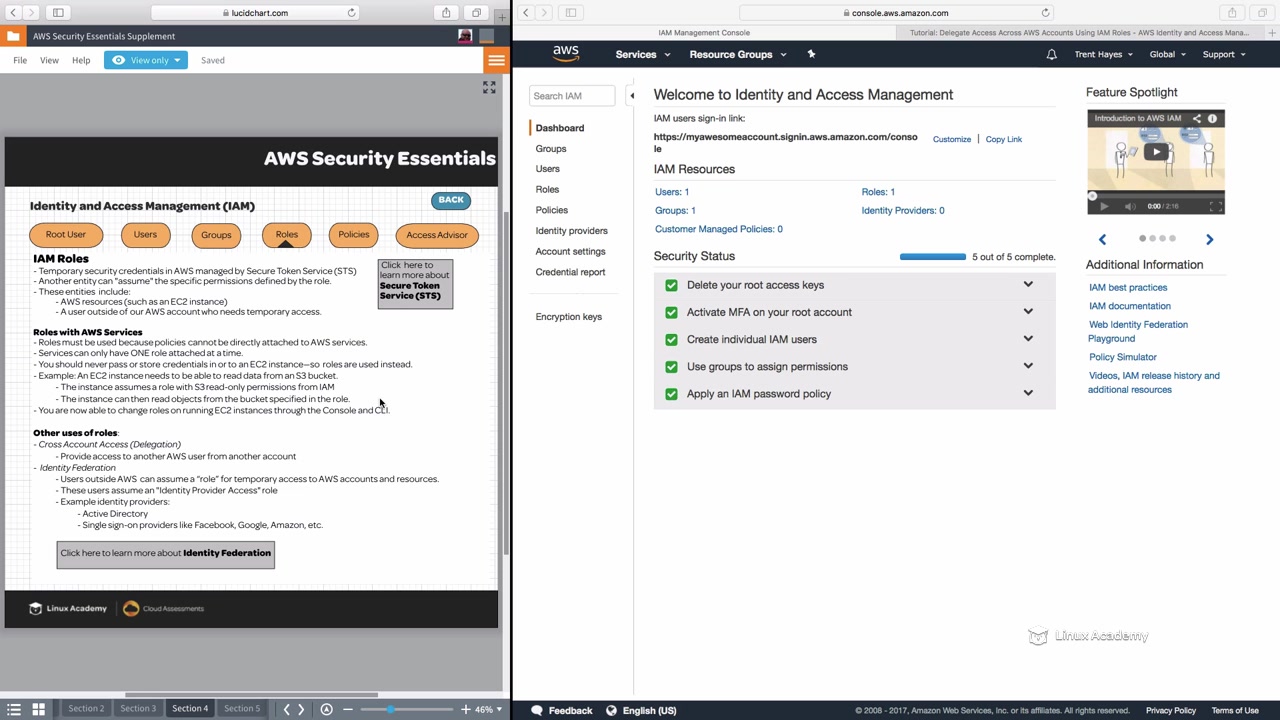Enter fullscreen mode on the Lucidchart canvas
The height and width of the screenshot is (720, 1280).
point(489,88)
